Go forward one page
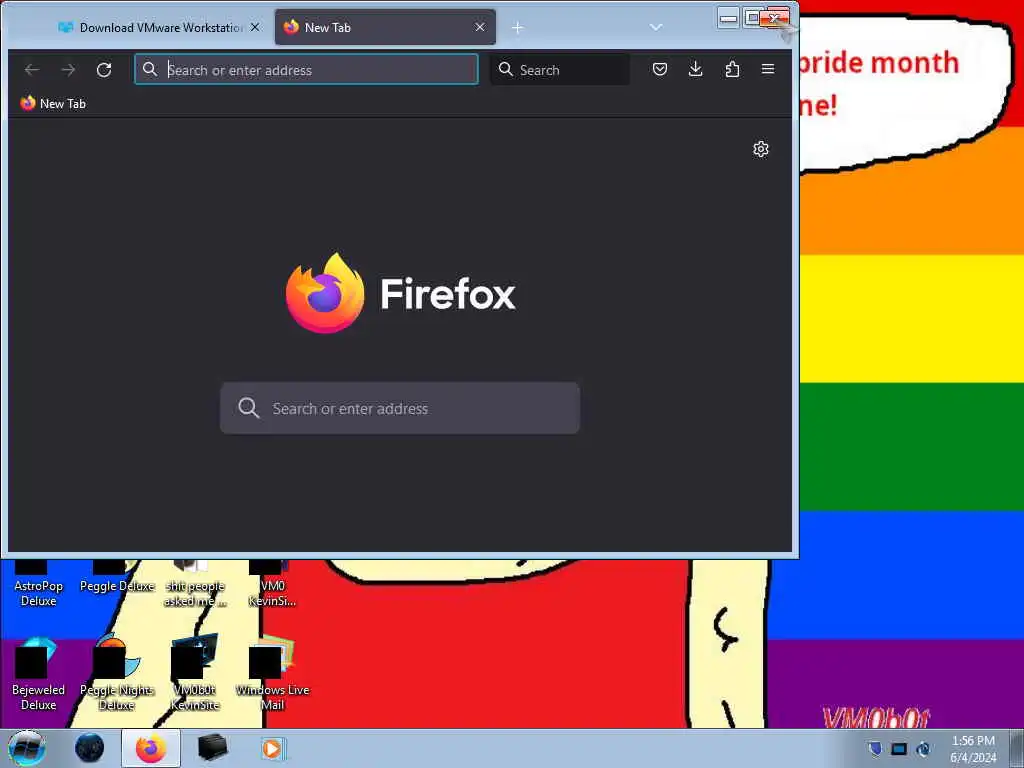The height and width of the screenshot is (768, 1024). click(68, 69)
